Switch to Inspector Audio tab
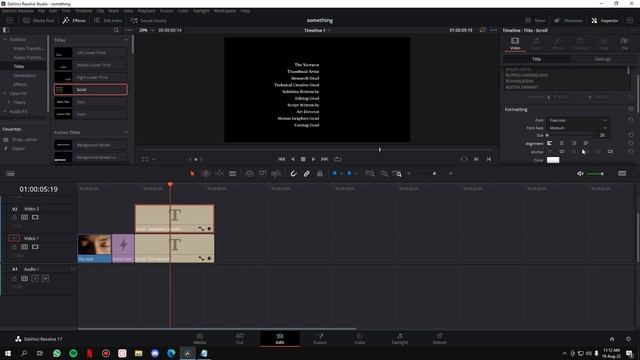Screen dimensions: 640x360 [x=536, y=44]
